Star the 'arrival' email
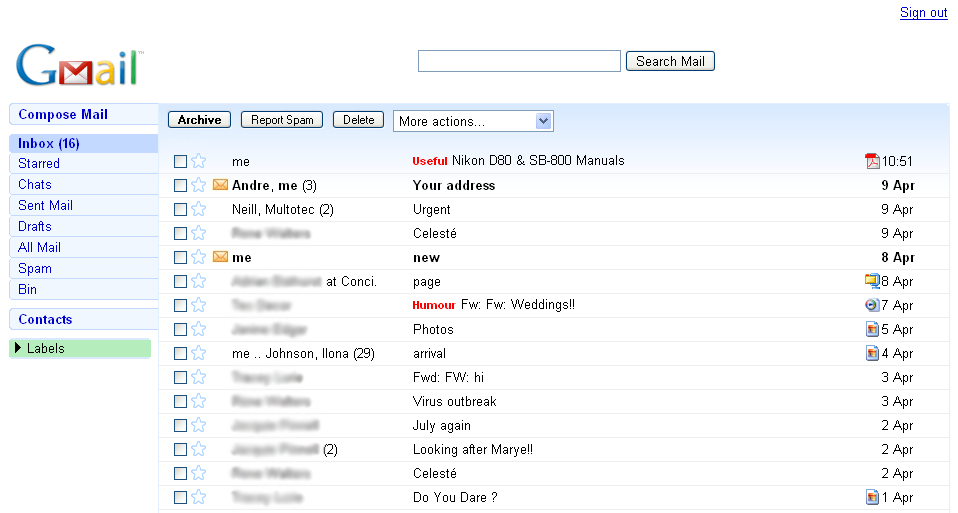 (x=199, y=354)
